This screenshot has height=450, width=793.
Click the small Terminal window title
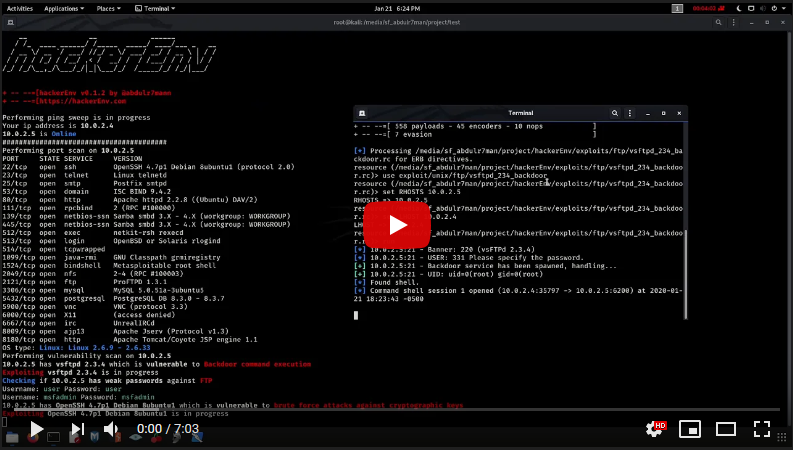point(520,113)
